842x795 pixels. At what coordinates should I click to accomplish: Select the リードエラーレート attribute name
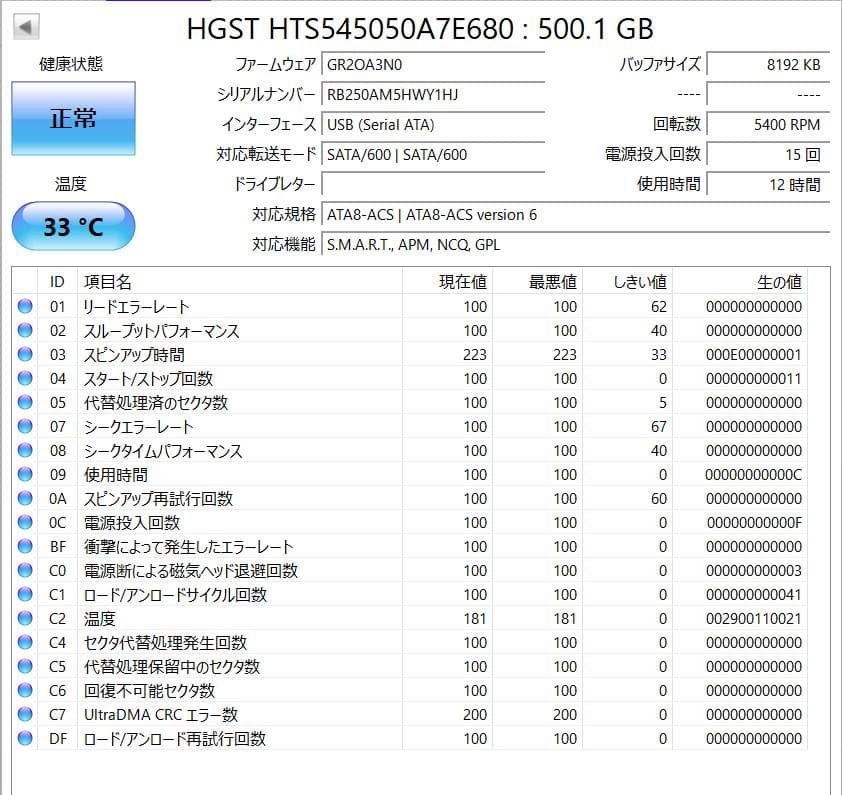136,307
